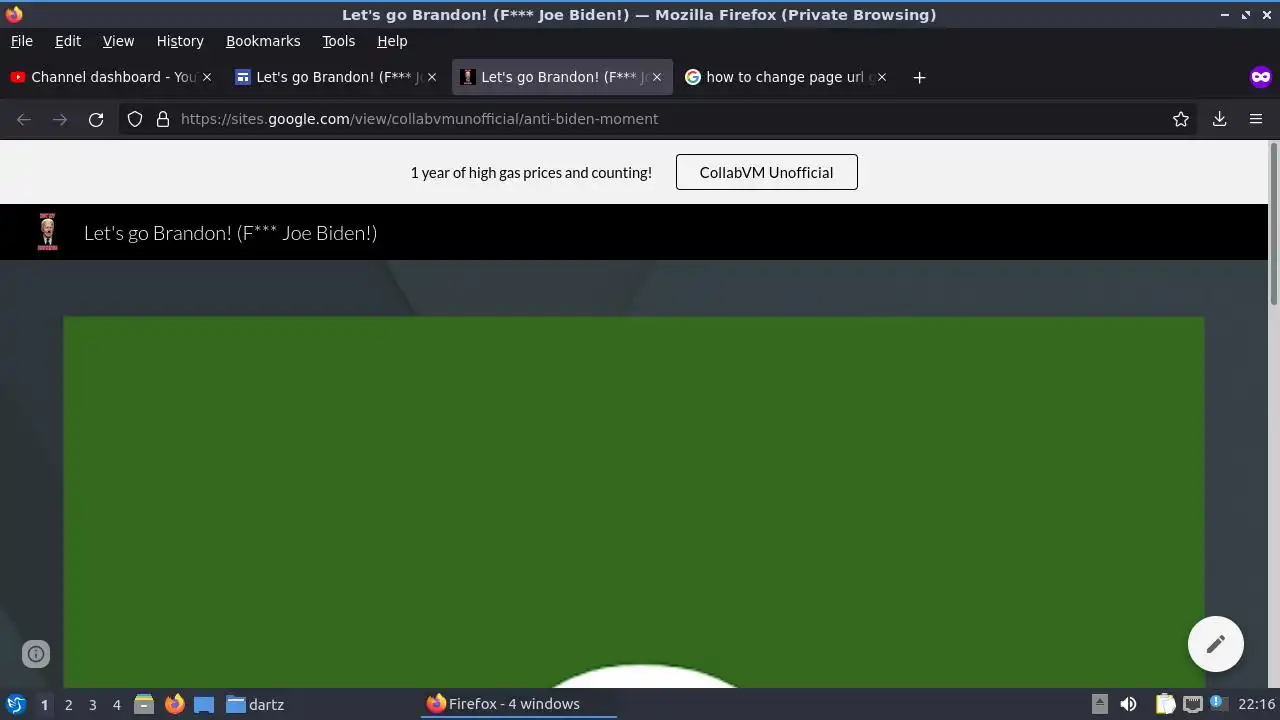Launch Firefox from taskbar quick launch
This screenshot has width=1280, height=720.
pyautogui.click(x=174, y=704)
